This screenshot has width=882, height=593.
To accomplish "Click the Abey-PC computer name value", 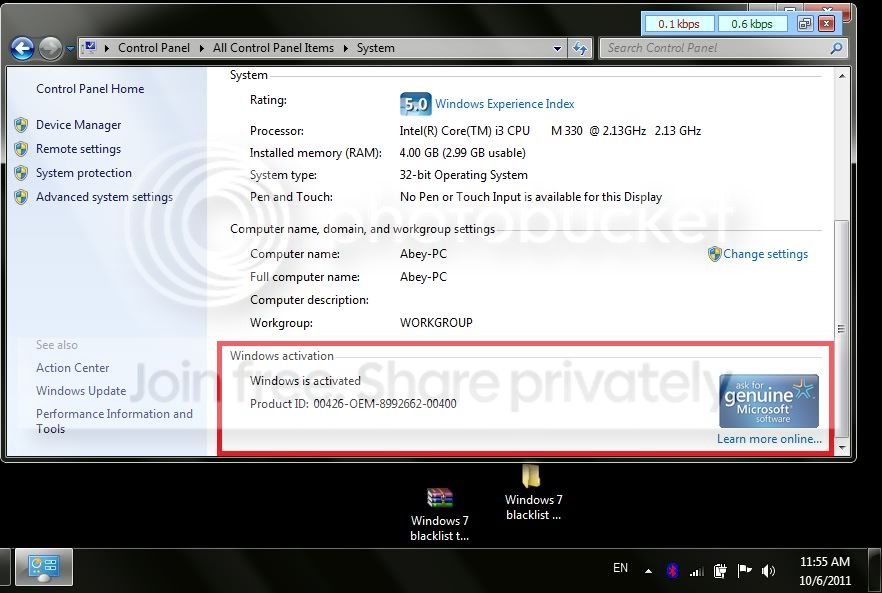I will (x=423, y=254).
